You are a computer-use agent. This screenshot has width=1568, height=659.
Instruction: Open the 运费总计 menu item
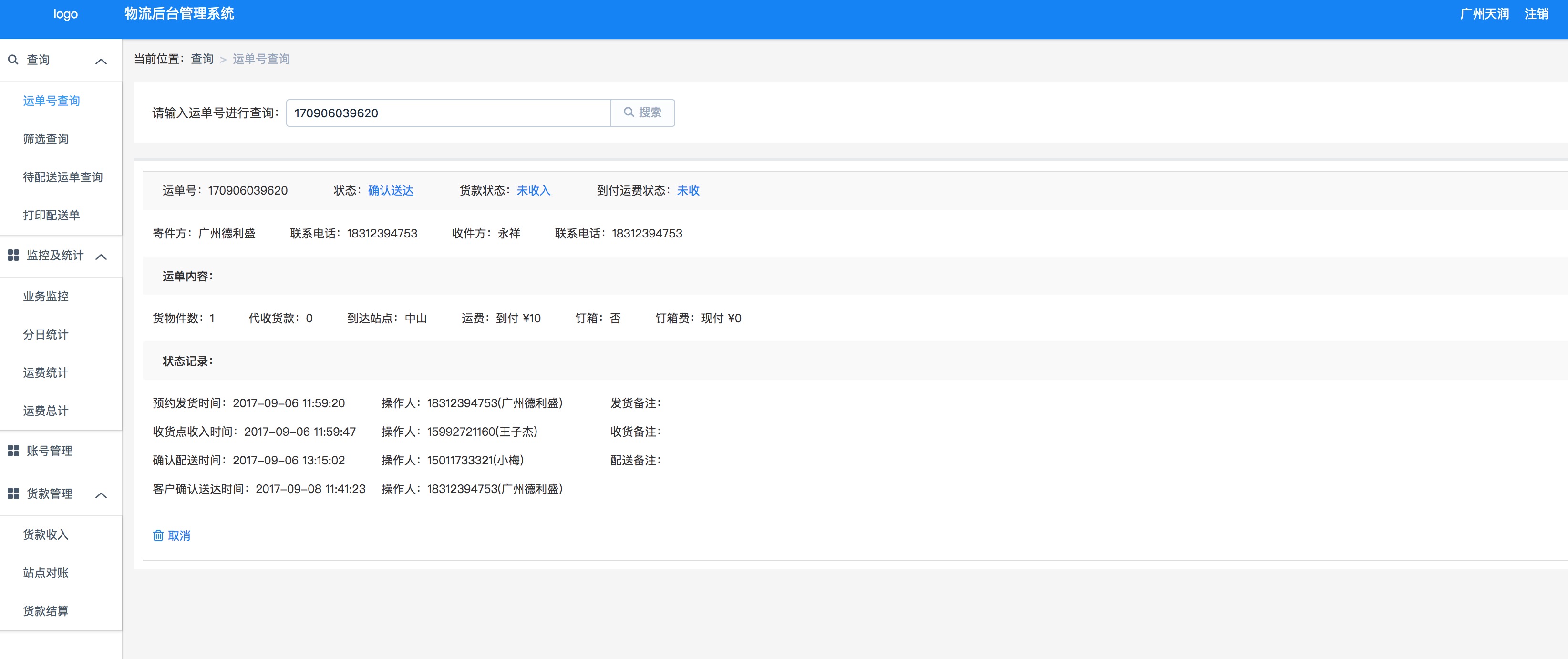click(46, 411)
